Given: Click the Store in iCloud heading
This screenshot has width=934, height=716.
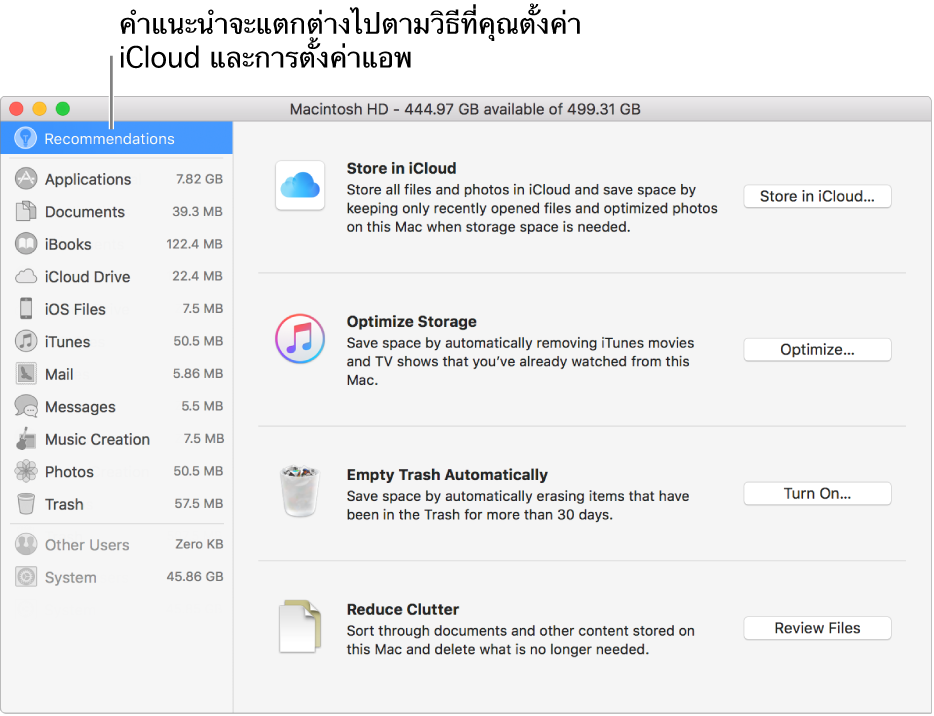Looking at the screenshot, I should (401, 169).
